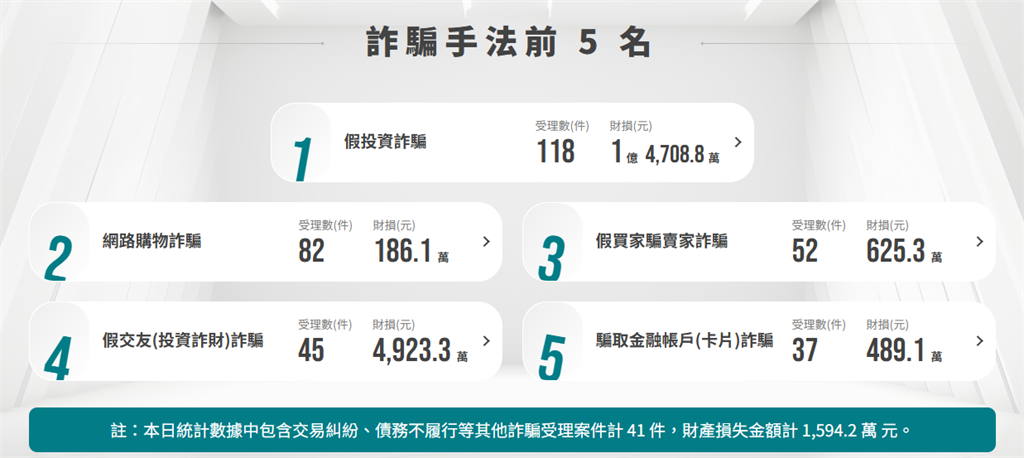Expand the 假交友(投資詐財)詐騙 chevron arrow
The width and height of the screenshot is (1024, 458).
(486, 340)
